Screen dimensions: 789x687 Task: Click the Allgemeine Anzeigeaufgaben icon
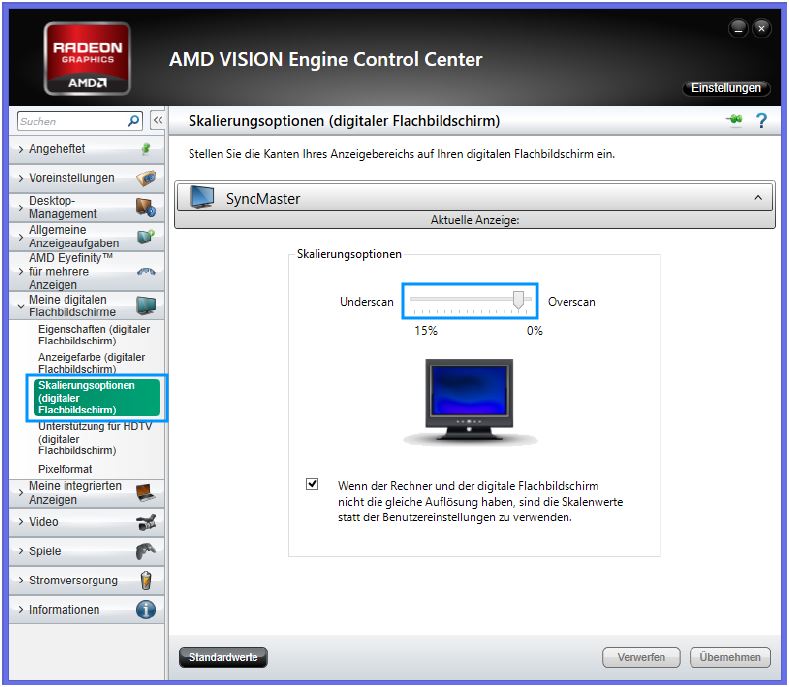click(x=146, y=236)
